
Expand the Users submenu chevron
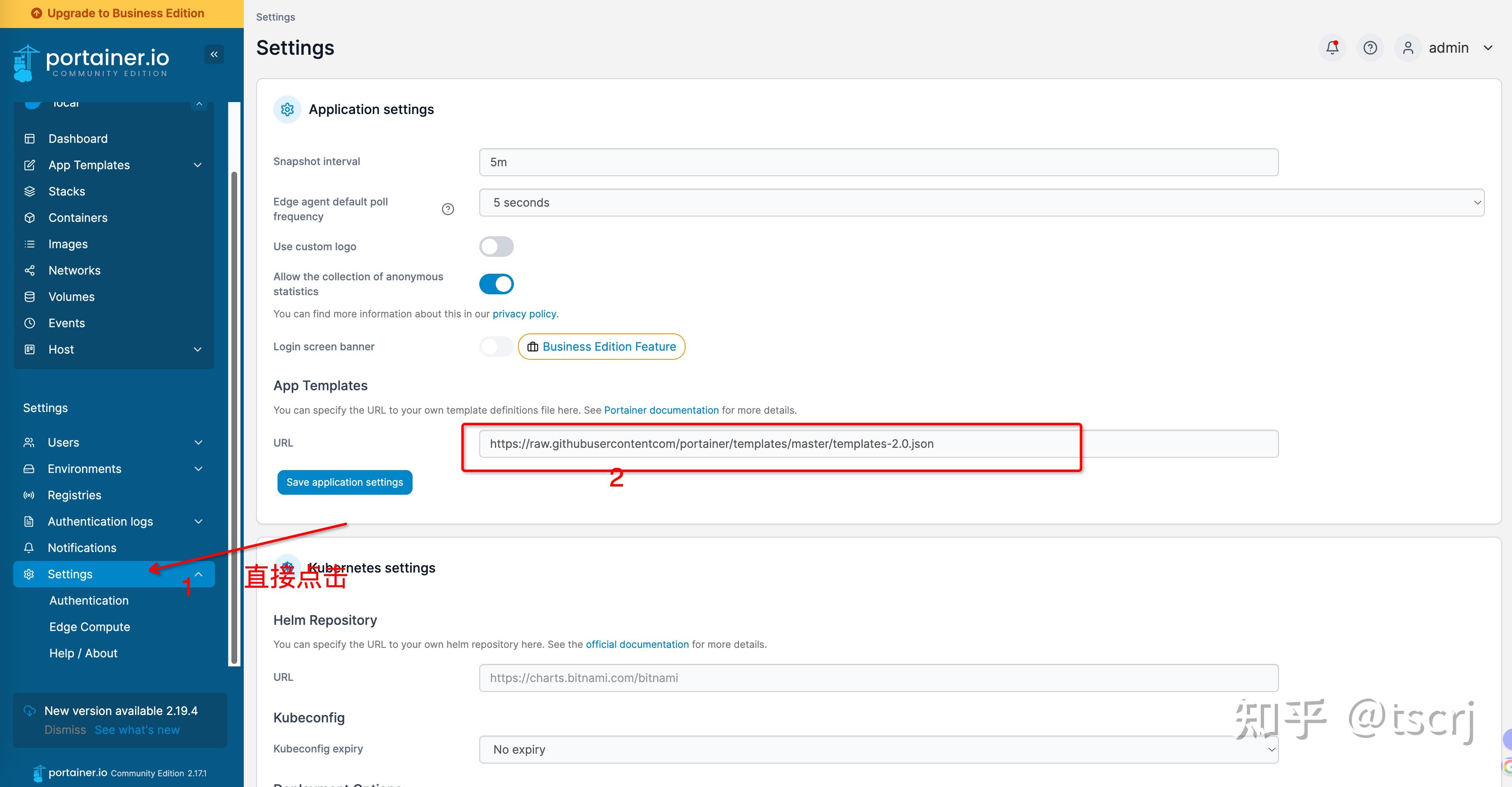tap(198, 442)
